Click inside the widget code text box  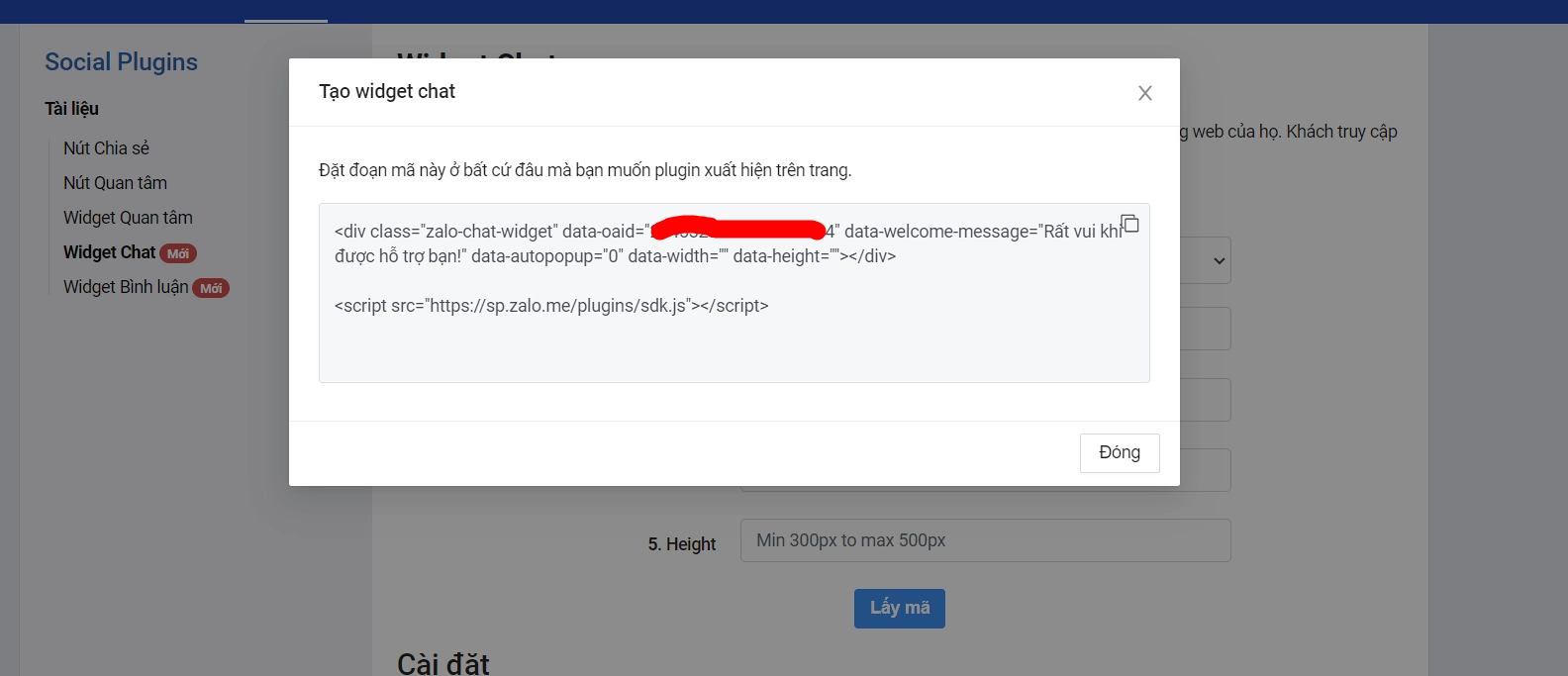(x=734, y=293)
